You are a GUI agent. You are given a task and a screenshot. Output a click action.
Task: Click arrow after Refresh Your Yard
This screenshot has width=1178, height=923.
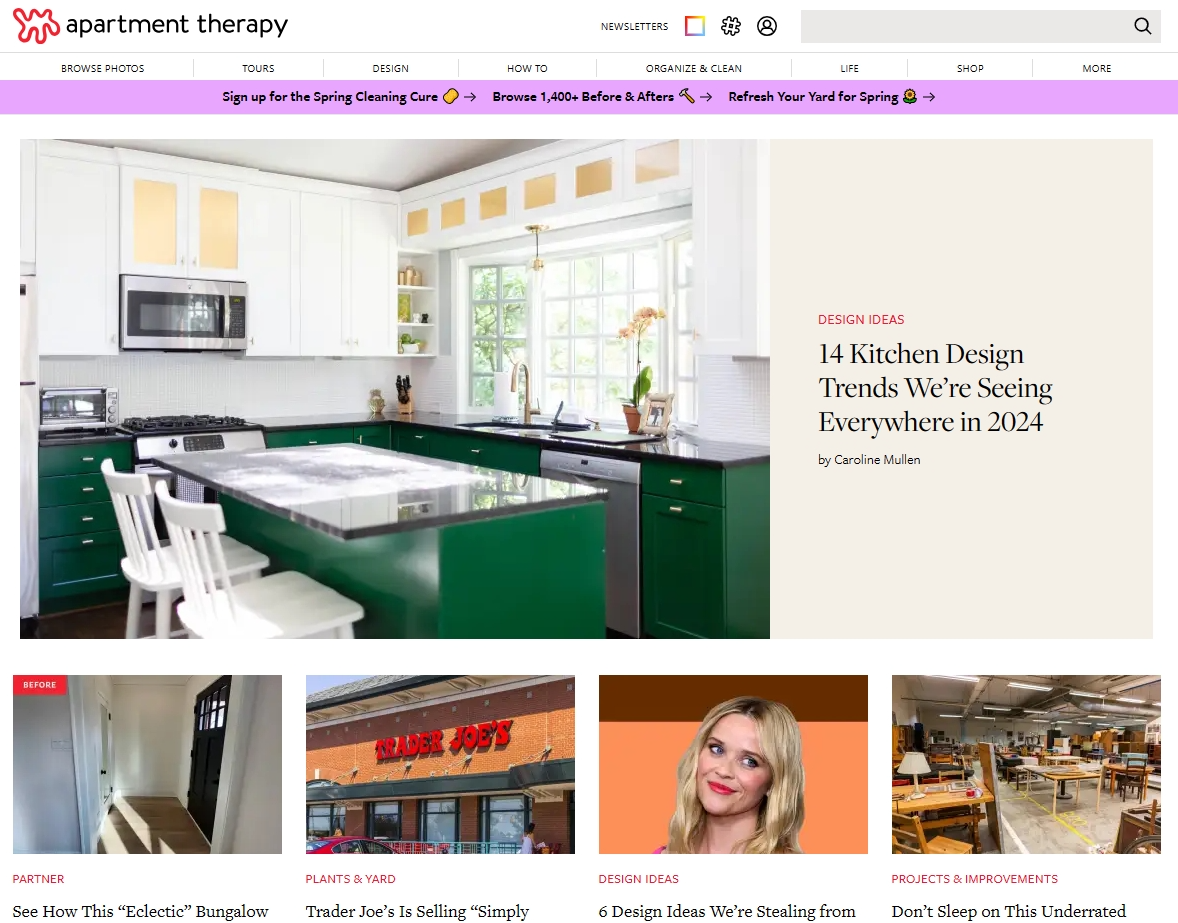coord(929,97)
